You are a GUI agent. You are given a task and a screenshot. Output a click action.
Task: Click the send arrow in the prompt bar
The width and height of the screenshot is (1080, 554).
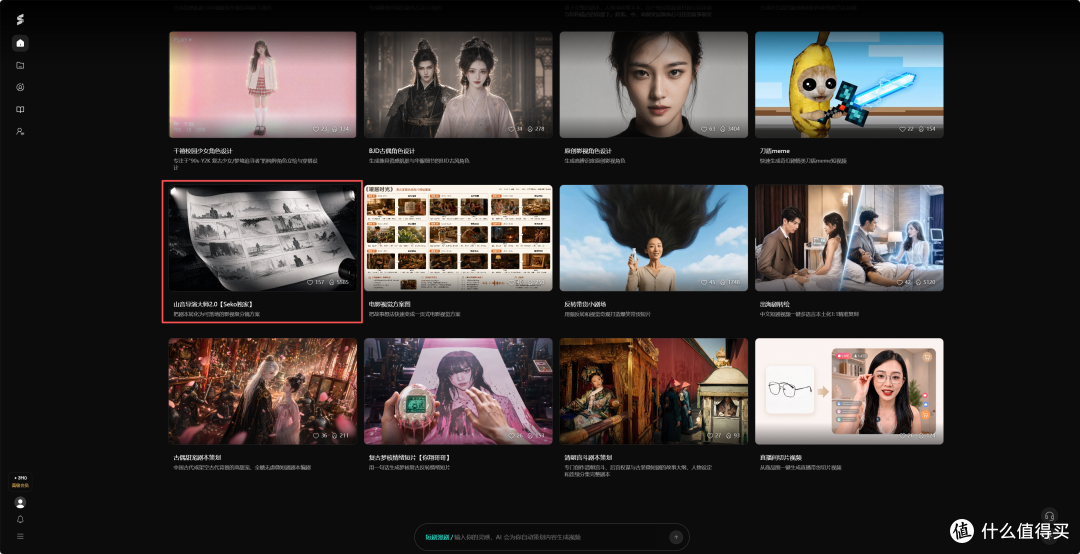[676, 537]
